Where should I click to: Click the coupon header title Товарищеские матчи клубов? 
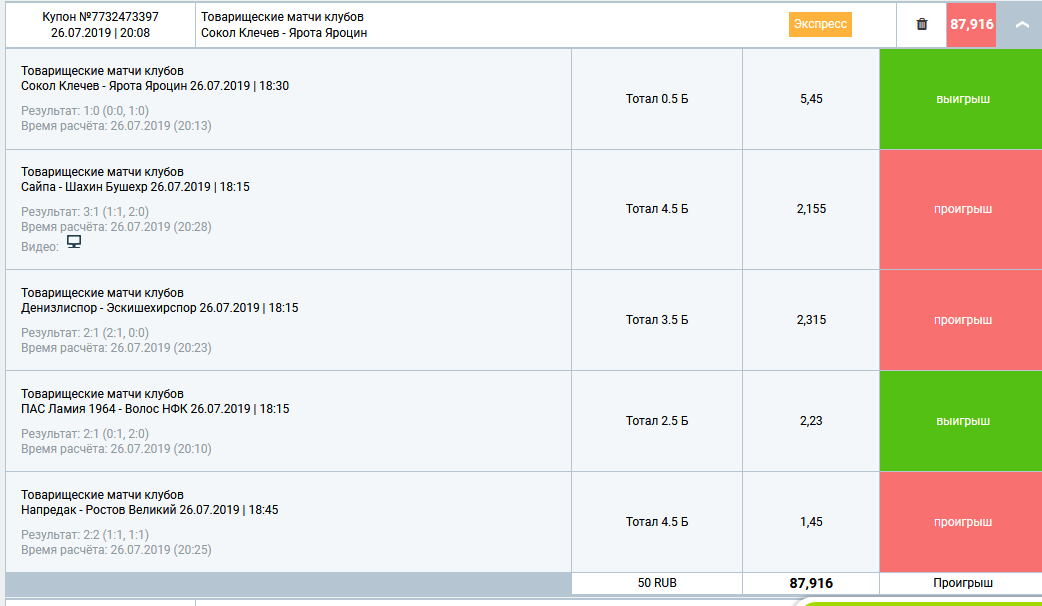pos(282,17)
